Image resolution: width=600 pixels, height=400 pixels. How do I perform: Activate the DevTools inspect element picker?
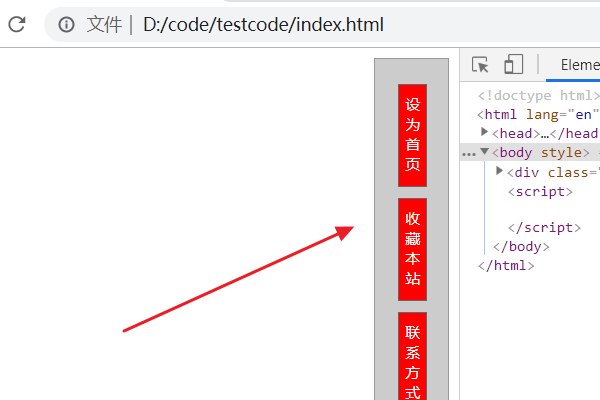pyautogui.click(x=480, y=64)
